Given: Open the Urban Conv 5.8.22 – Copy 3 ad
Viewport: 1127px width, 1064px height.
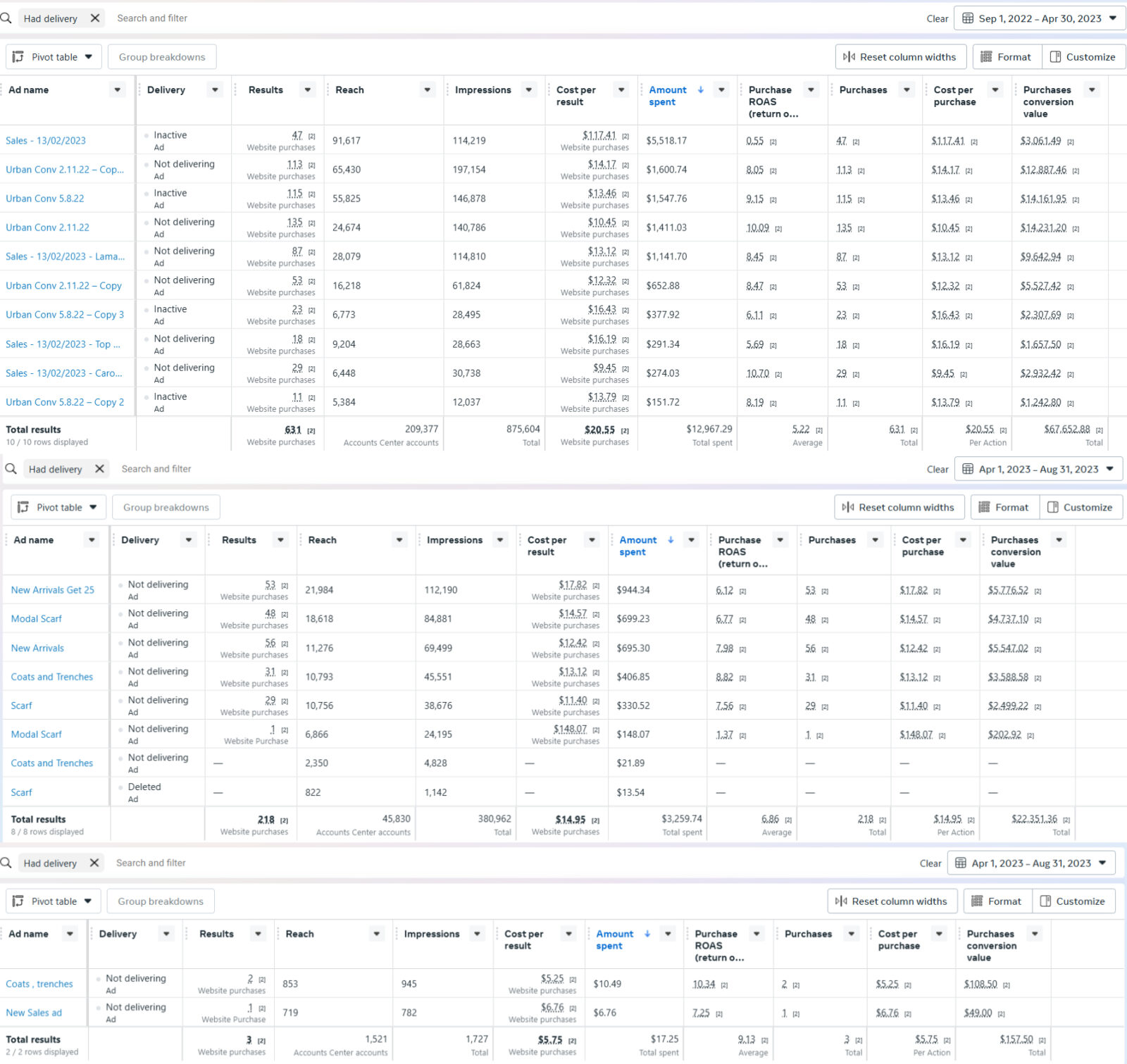Looking at the screenshot, I should point(65,315).
